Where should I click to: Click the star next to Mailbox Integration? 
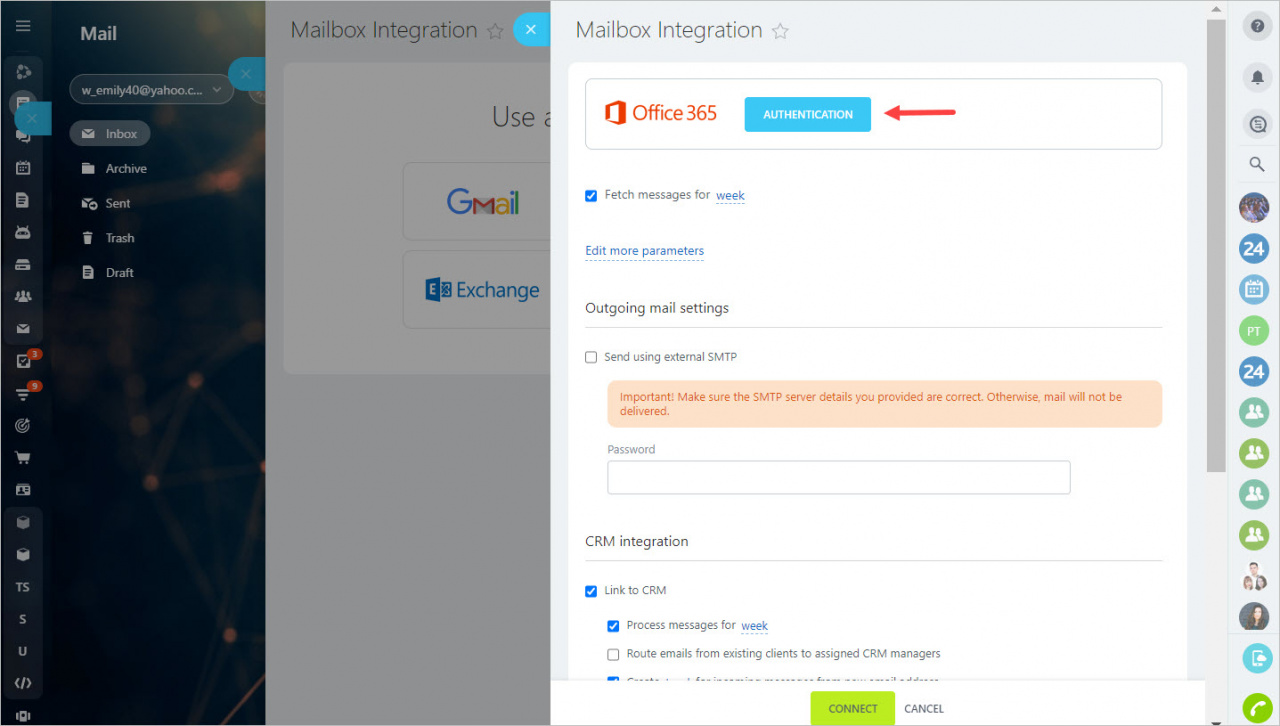coord(780,31)
